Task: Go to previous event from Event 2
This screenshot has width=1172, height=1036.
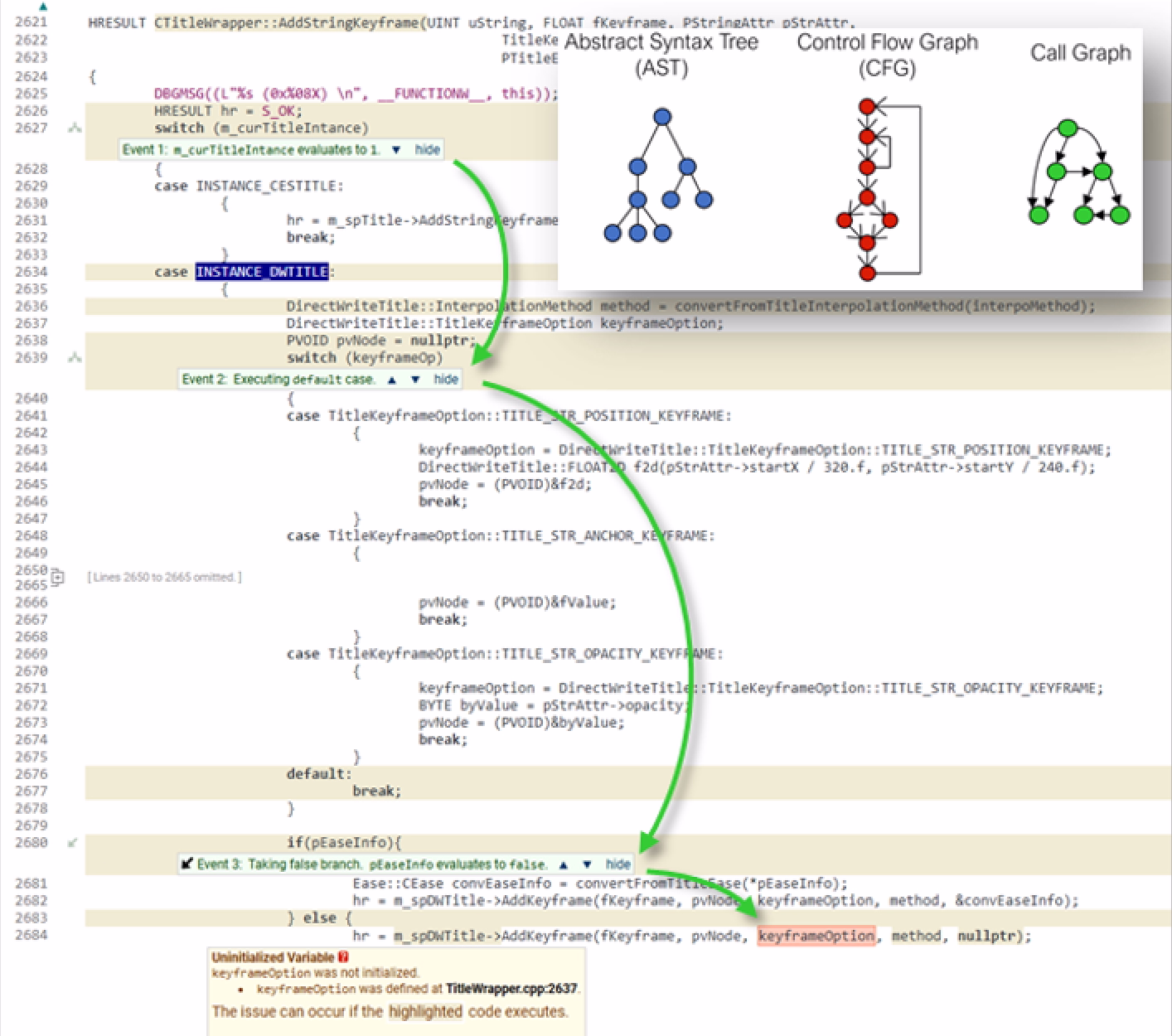Action: point(392,380)
